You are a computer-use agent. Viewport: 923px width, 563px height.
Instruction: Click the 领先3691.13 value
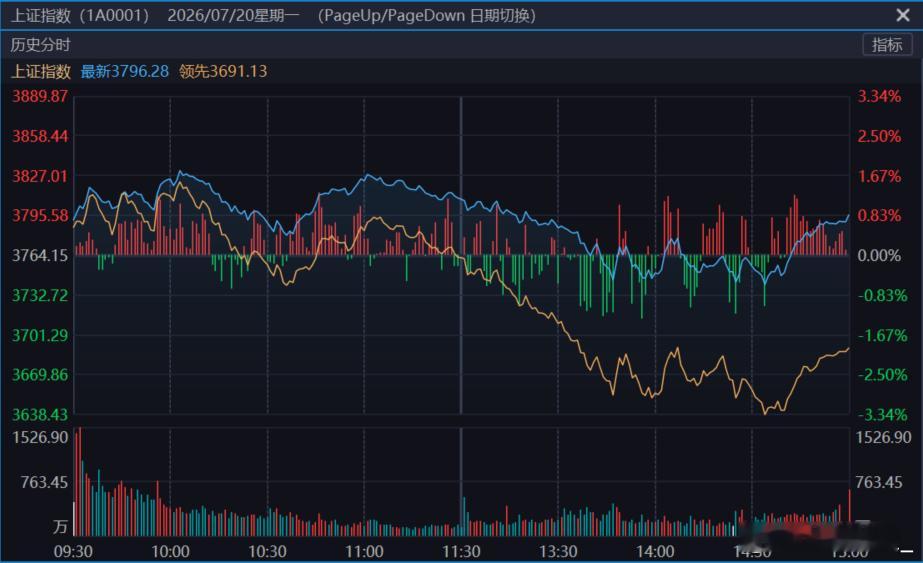click(223, 71)
